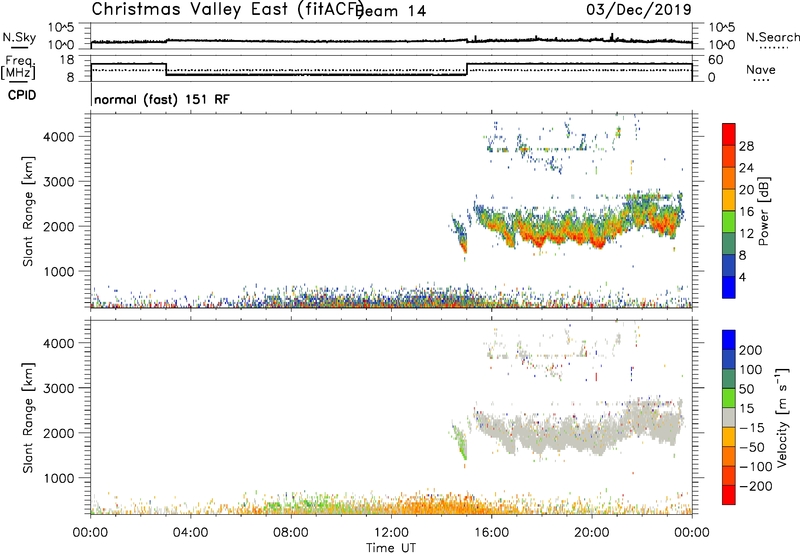The image size is (800, 554).
Task: Click the '20:00' time tick label
Action: coord(591,533)
